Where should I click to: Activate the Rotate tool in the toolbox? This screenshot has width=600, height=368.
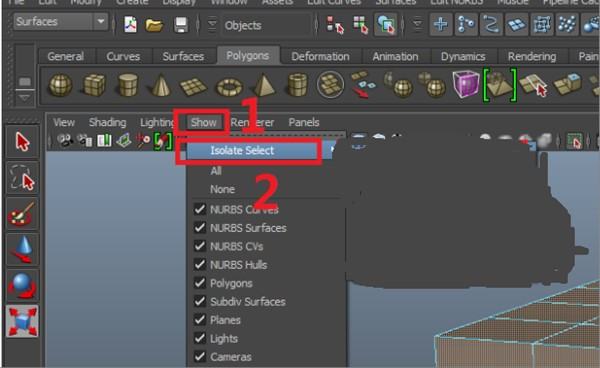(x=22, y=285)
